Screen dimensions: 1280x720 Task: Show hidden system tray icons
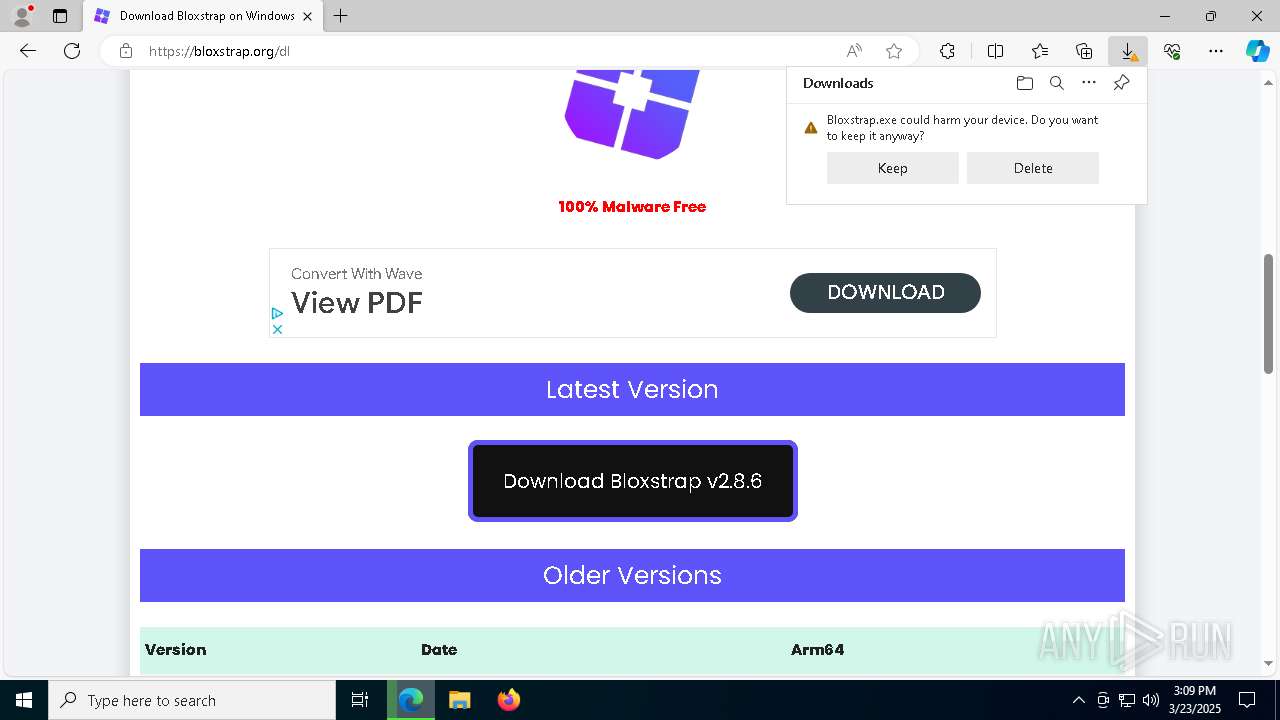(x=1078, y=700)
